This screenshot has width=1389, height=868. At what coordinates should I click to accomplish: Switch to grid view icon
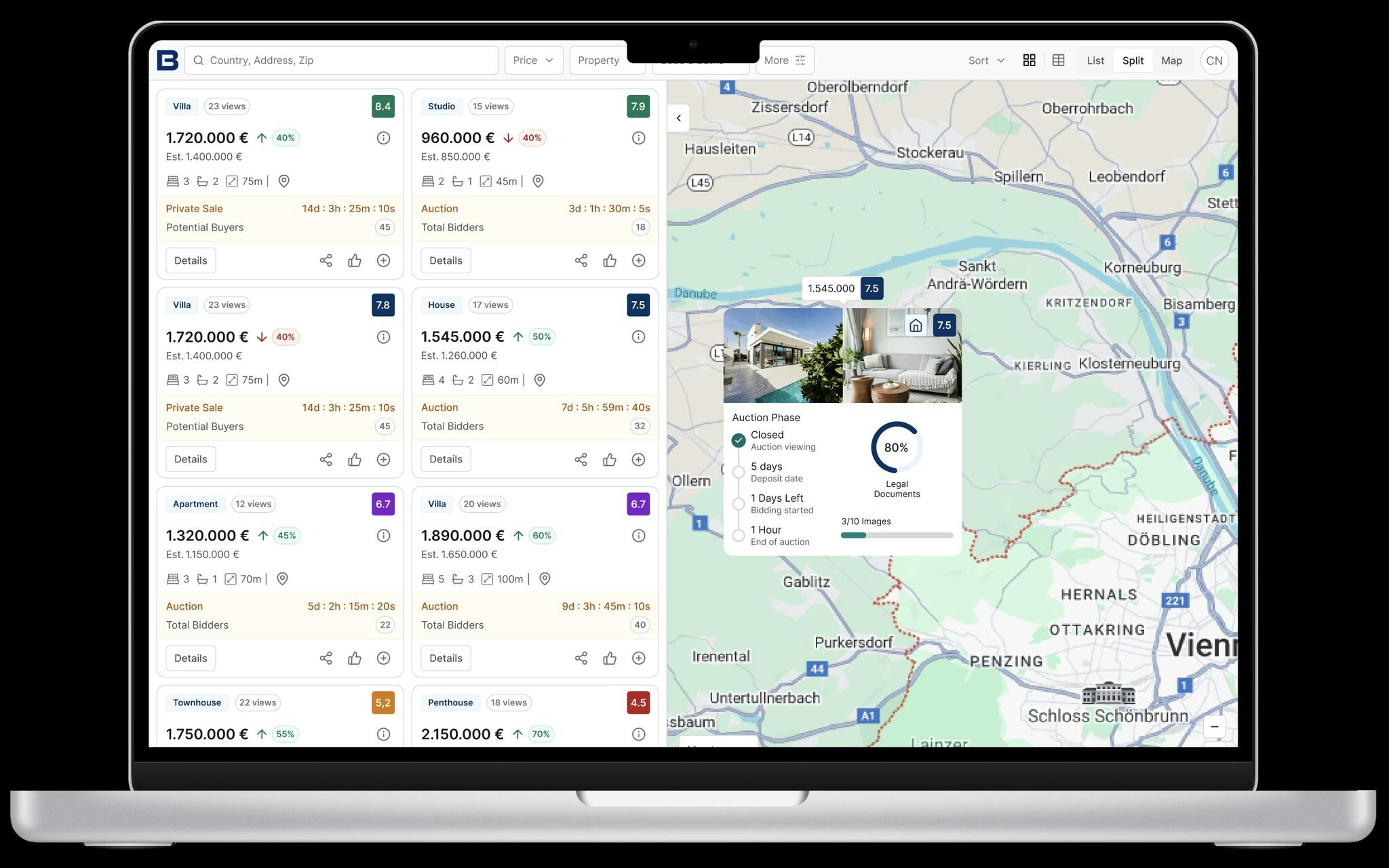(x=1029, y=60)
